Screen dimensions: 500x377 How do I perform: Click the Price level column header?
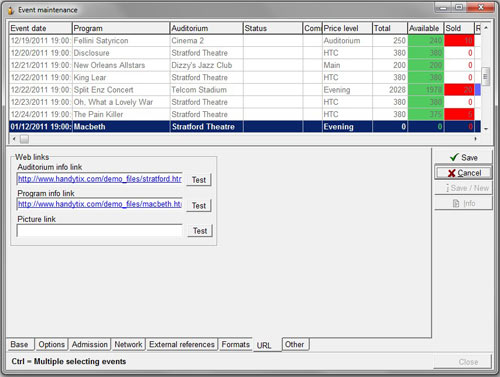coord(347,28)
